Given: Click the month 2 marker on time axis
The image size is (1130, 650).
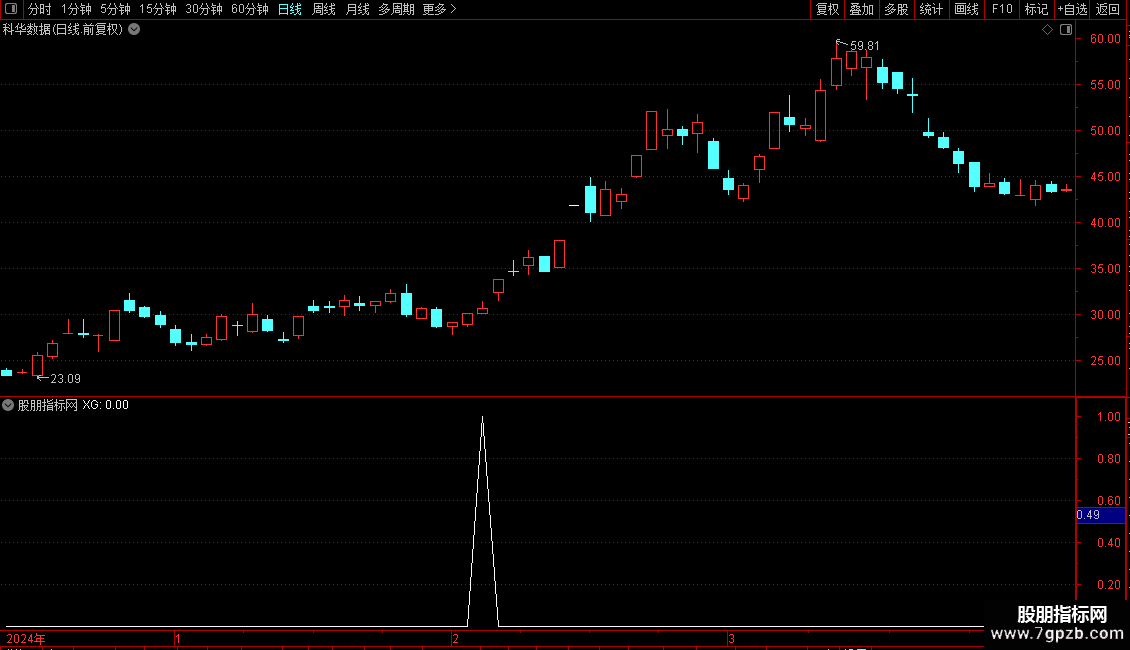Looking at the screenshot, I should coord(455,639).
